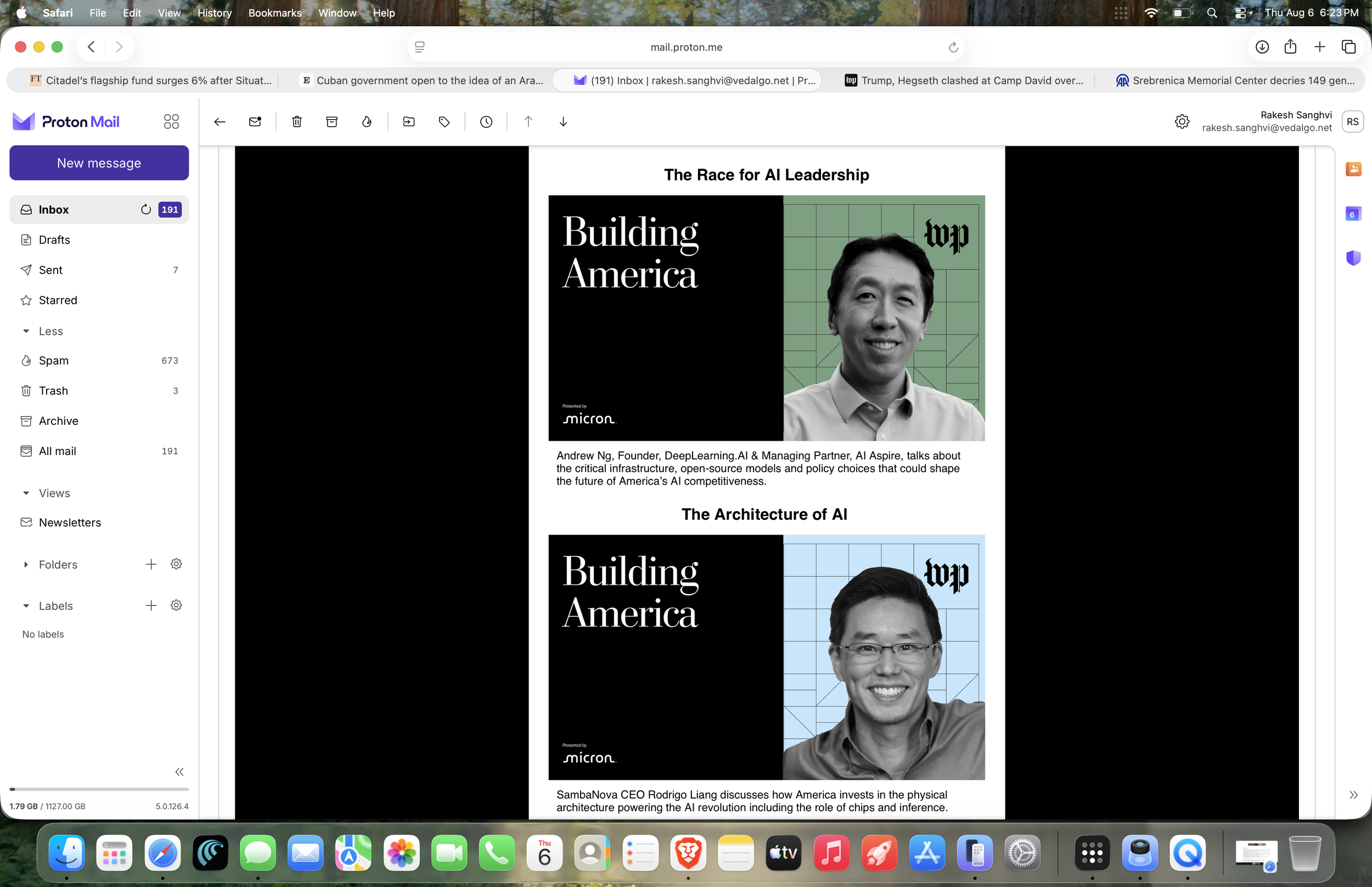Viewport: 1372px width, 887px height.
Task: Open Control Center in menu bar
Action: click(x=1242, y=13)
